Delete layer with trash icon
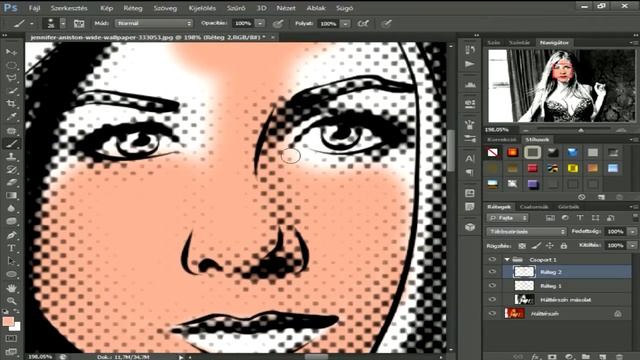 620,356
